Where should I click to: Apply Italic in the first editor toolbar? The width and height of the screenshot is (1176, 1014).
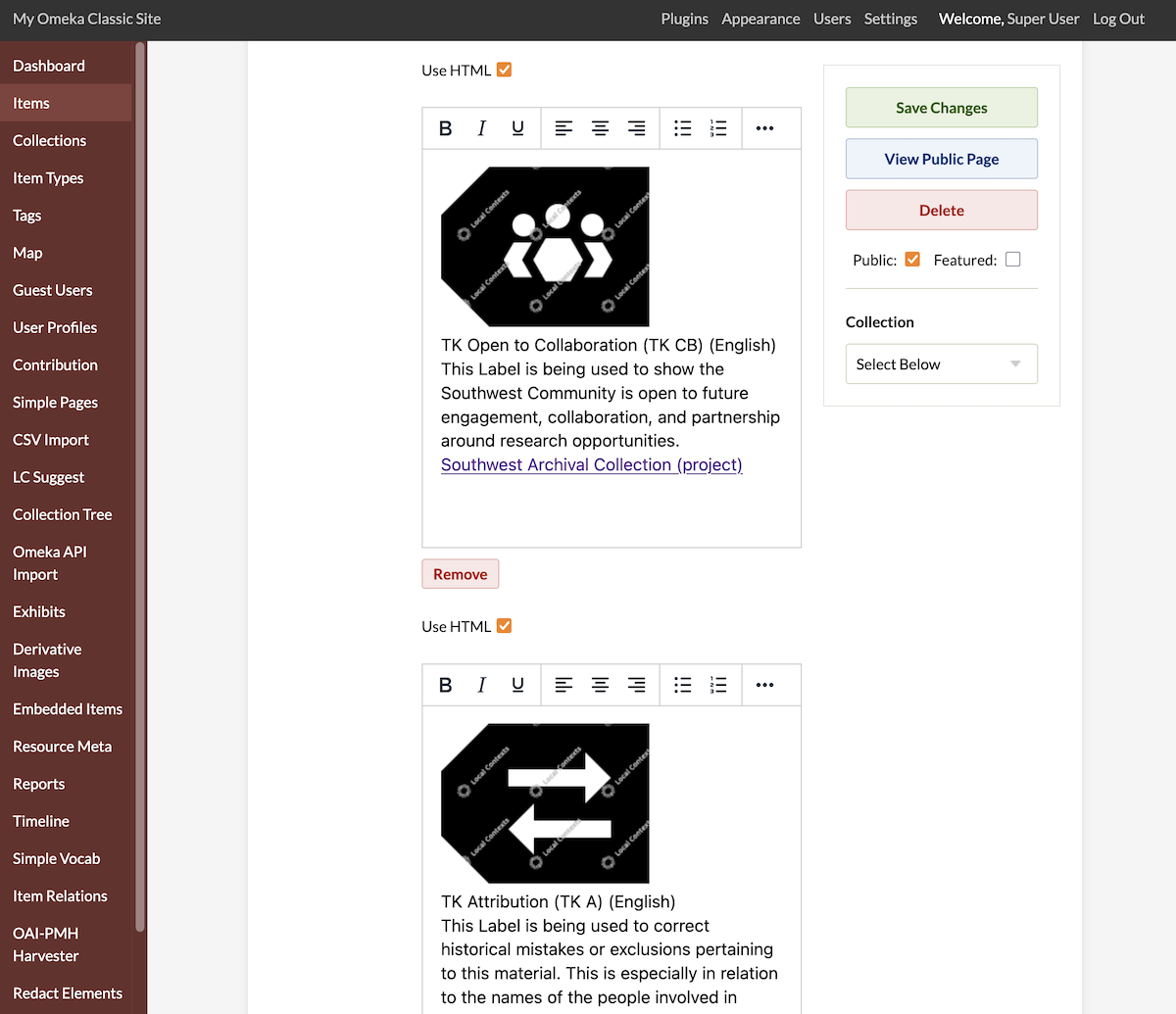[x=481, y=128]
